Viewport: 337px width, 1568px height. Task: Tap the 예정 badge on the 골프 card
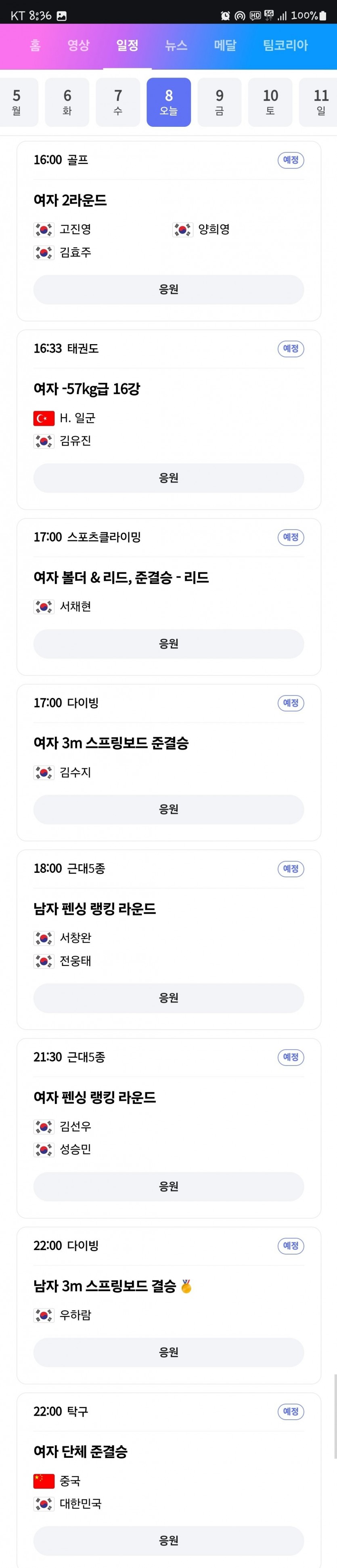click(x=291, y=160)
